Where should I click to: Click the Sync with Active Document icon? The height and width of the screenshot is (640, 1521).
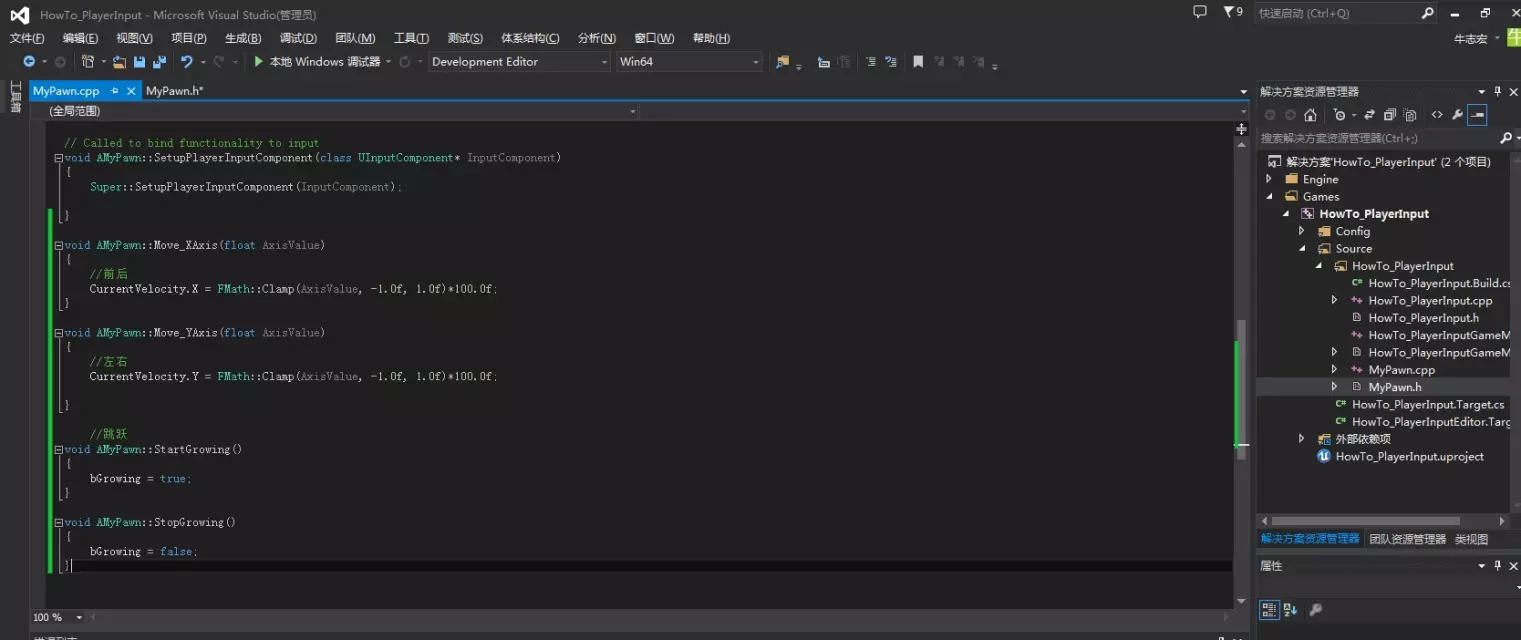1369,115
